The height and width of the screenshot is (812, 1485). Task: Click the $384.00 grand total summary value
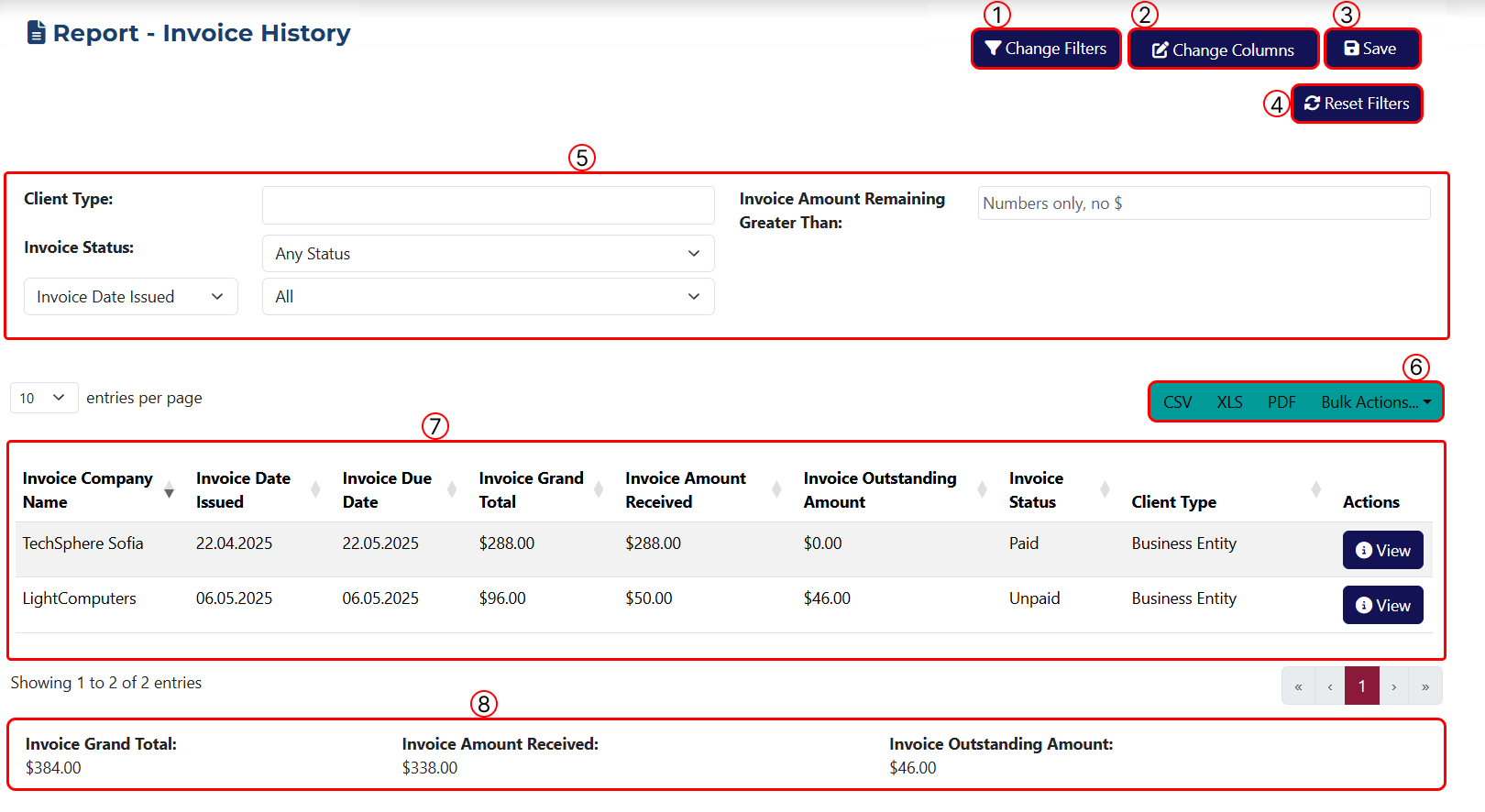[53, 768]
